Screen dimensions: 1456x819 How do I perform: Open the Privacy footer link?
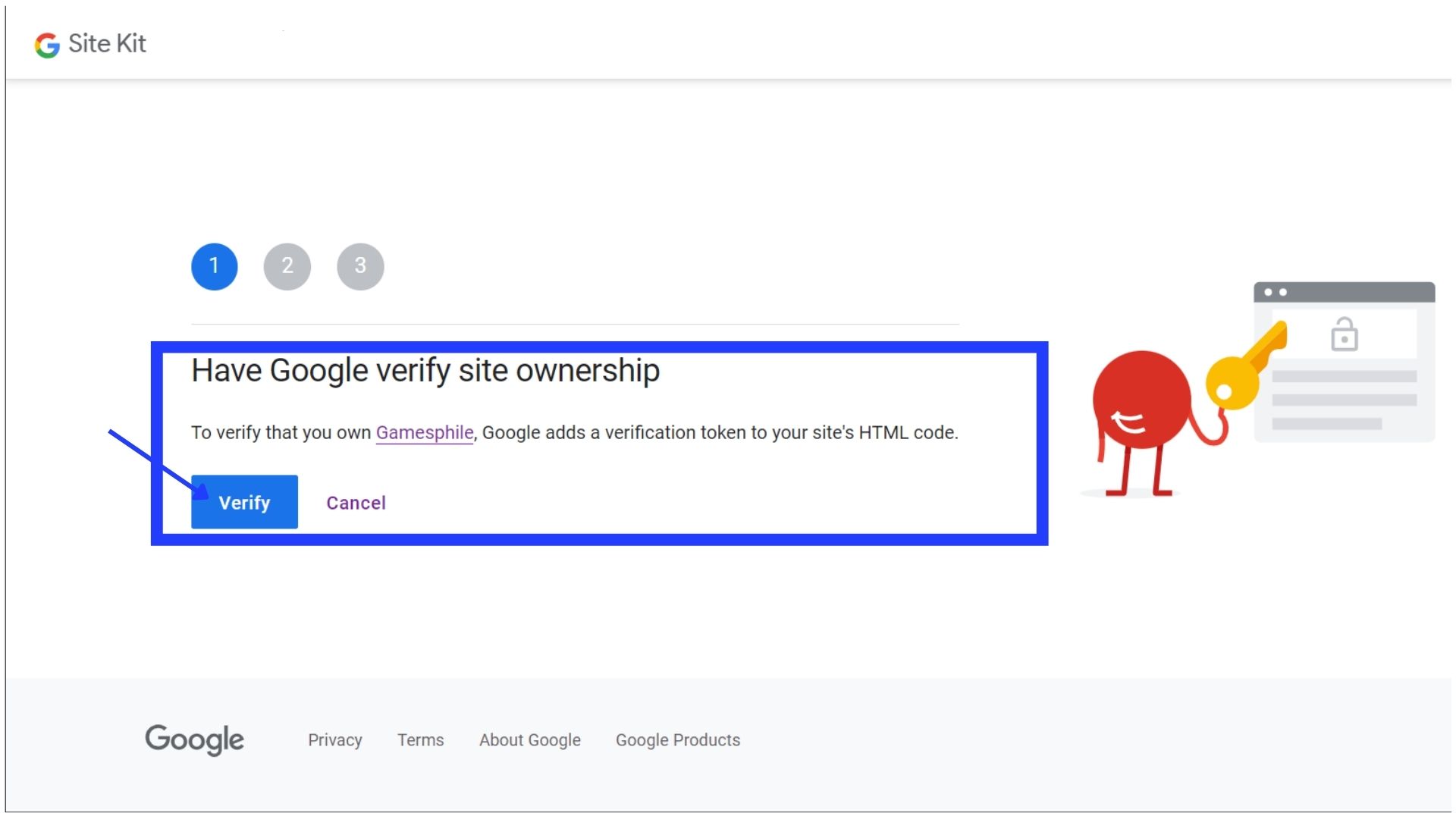point(335,739)
